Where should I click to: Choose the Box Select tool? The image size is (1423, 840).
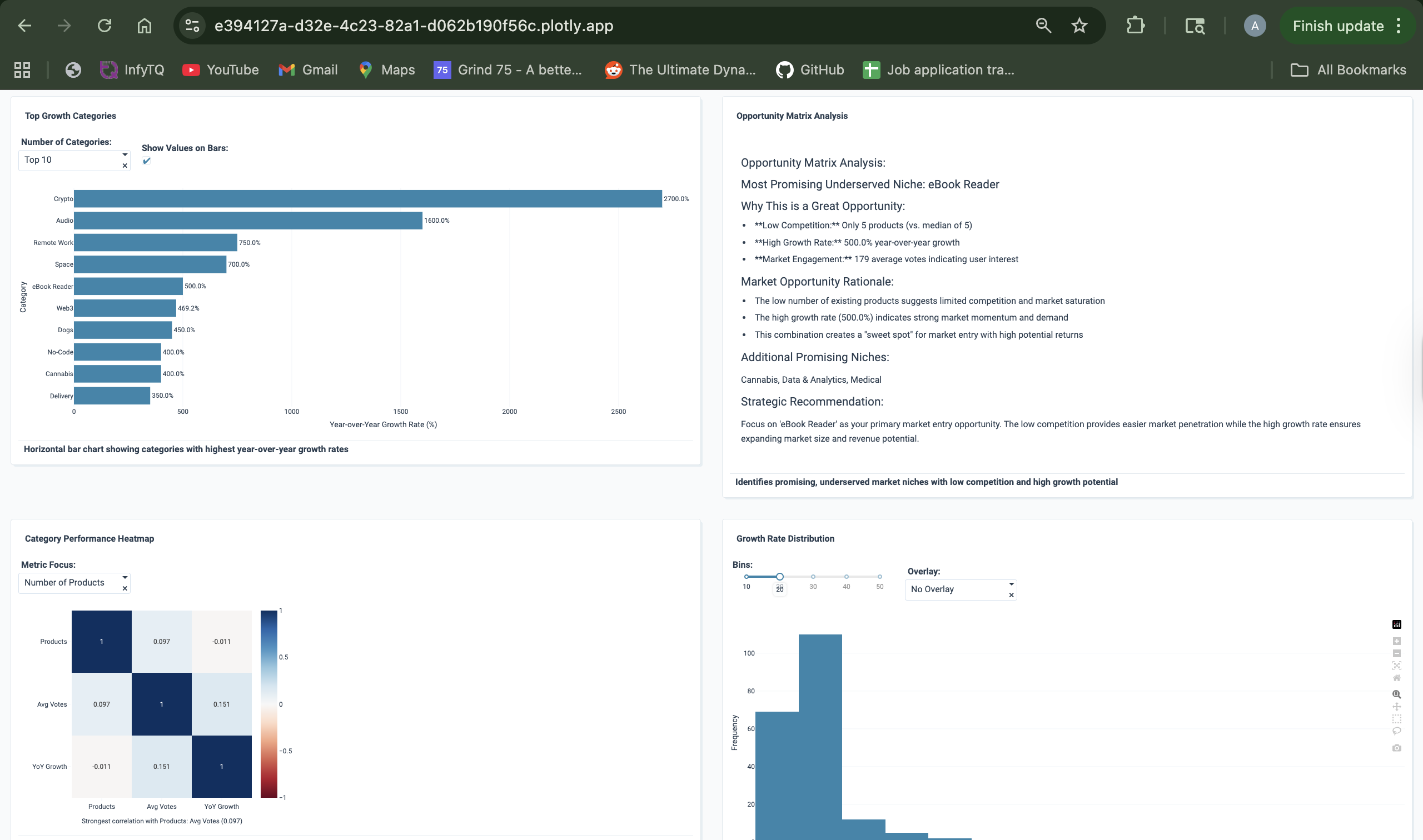tap(1396, 719)
